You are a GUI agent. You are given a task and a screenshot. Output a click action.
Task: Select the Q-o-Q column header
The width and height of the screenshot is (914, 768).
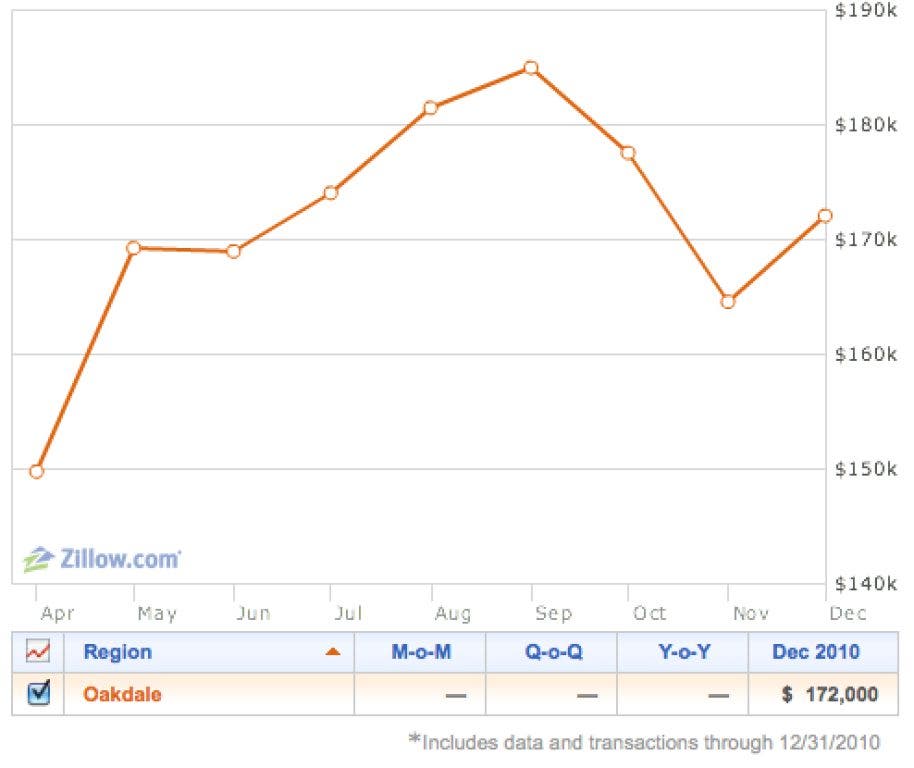coord(552,652)
